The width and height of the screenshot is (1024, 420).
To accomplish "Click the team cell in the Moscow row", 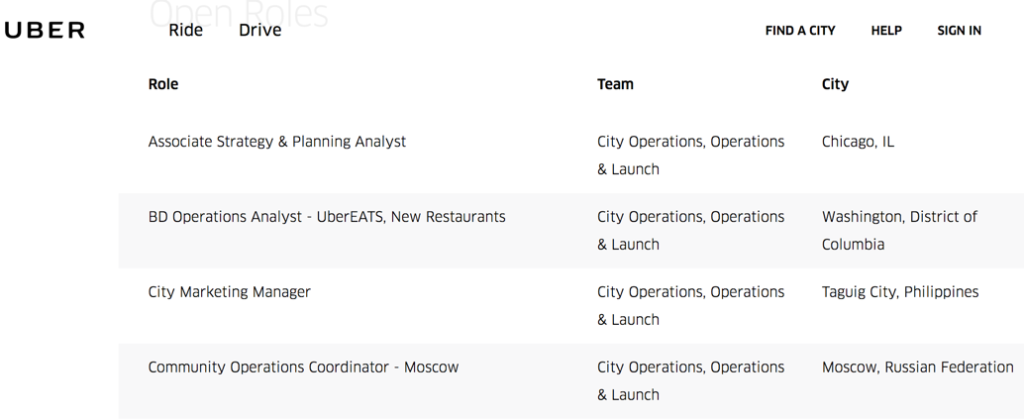I will point(690,381).
